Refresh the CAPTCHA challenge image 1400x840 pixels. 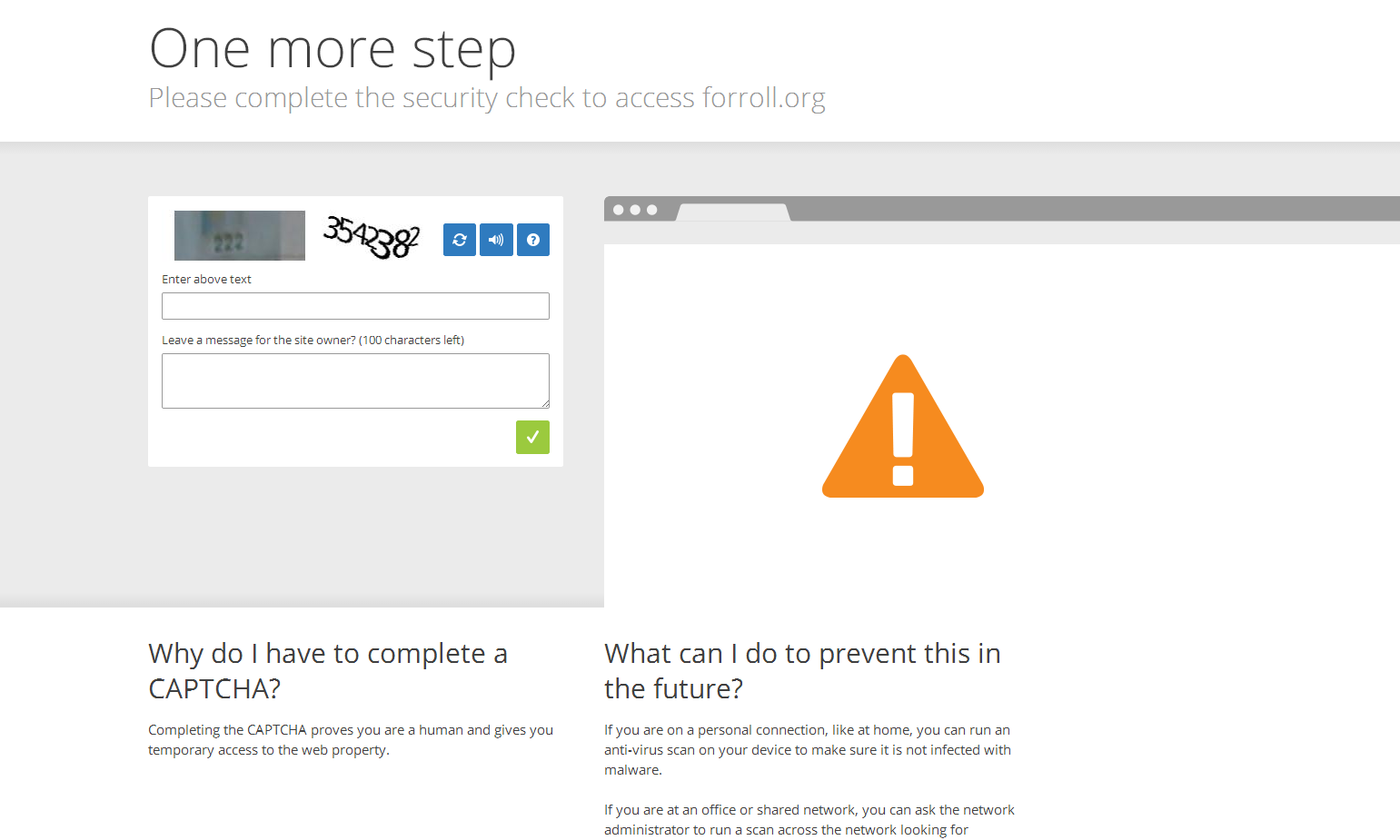click(460, 240)
